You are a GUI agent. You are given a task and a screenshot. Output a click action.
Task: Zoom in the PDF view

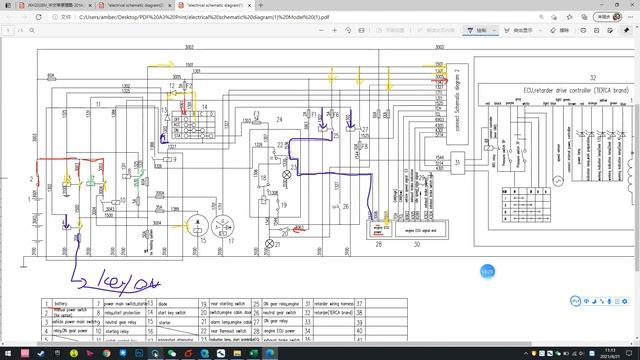tap(335, 30)
